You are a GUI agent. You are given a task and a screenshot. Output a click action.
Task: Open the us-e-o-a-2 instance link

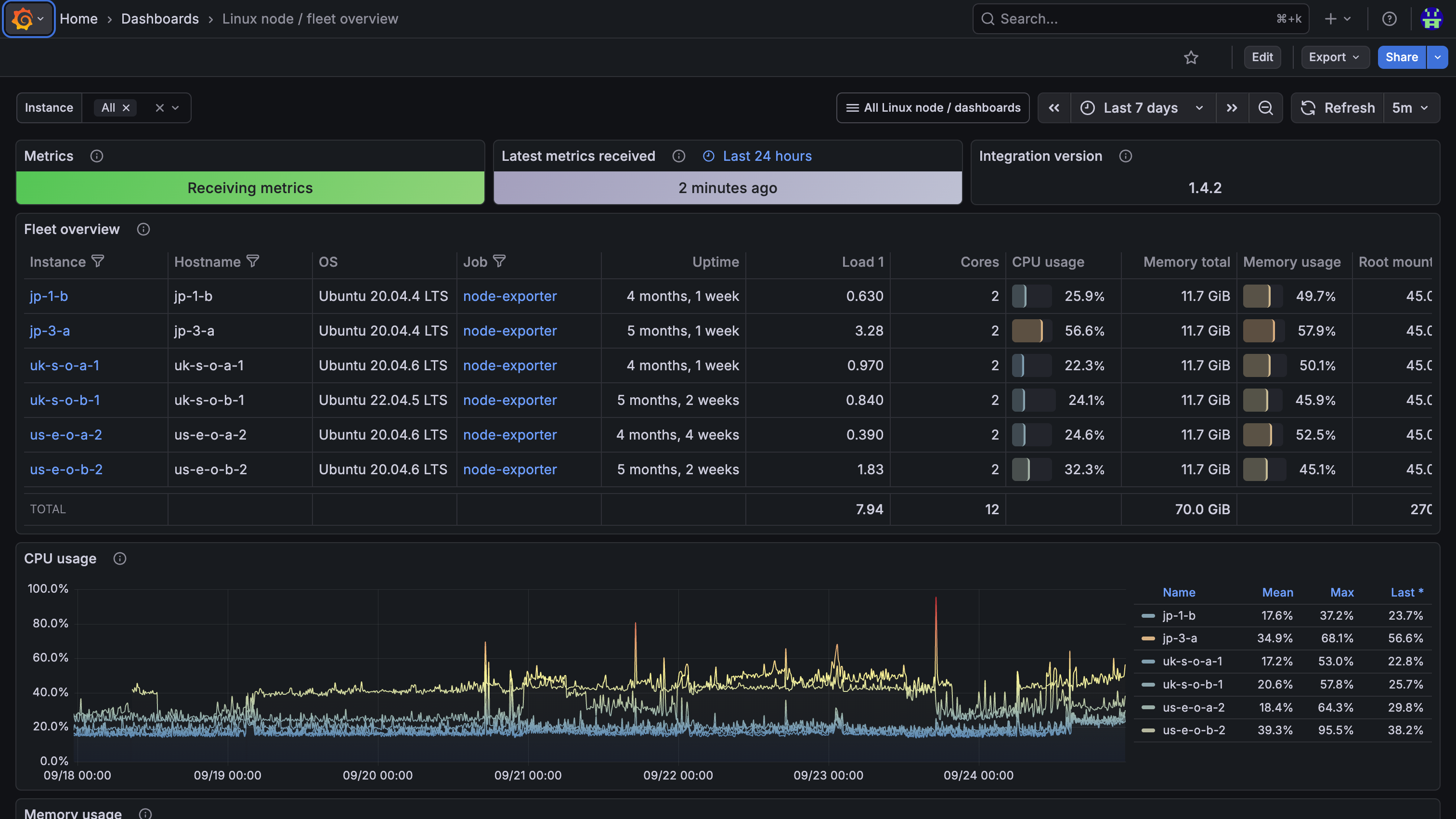click(65, 435)
